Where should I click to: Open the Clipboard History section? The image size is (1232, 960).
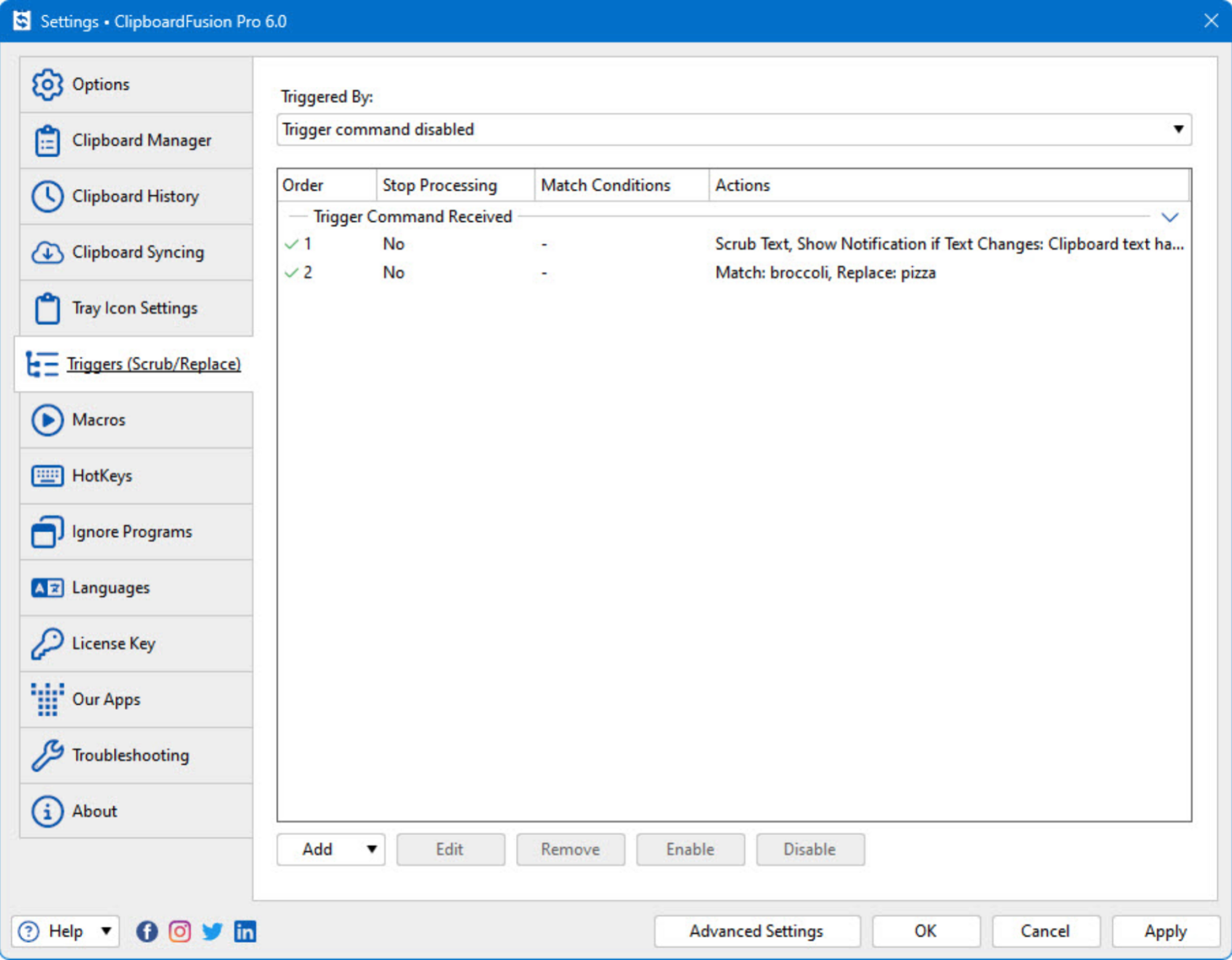point(136,197)
